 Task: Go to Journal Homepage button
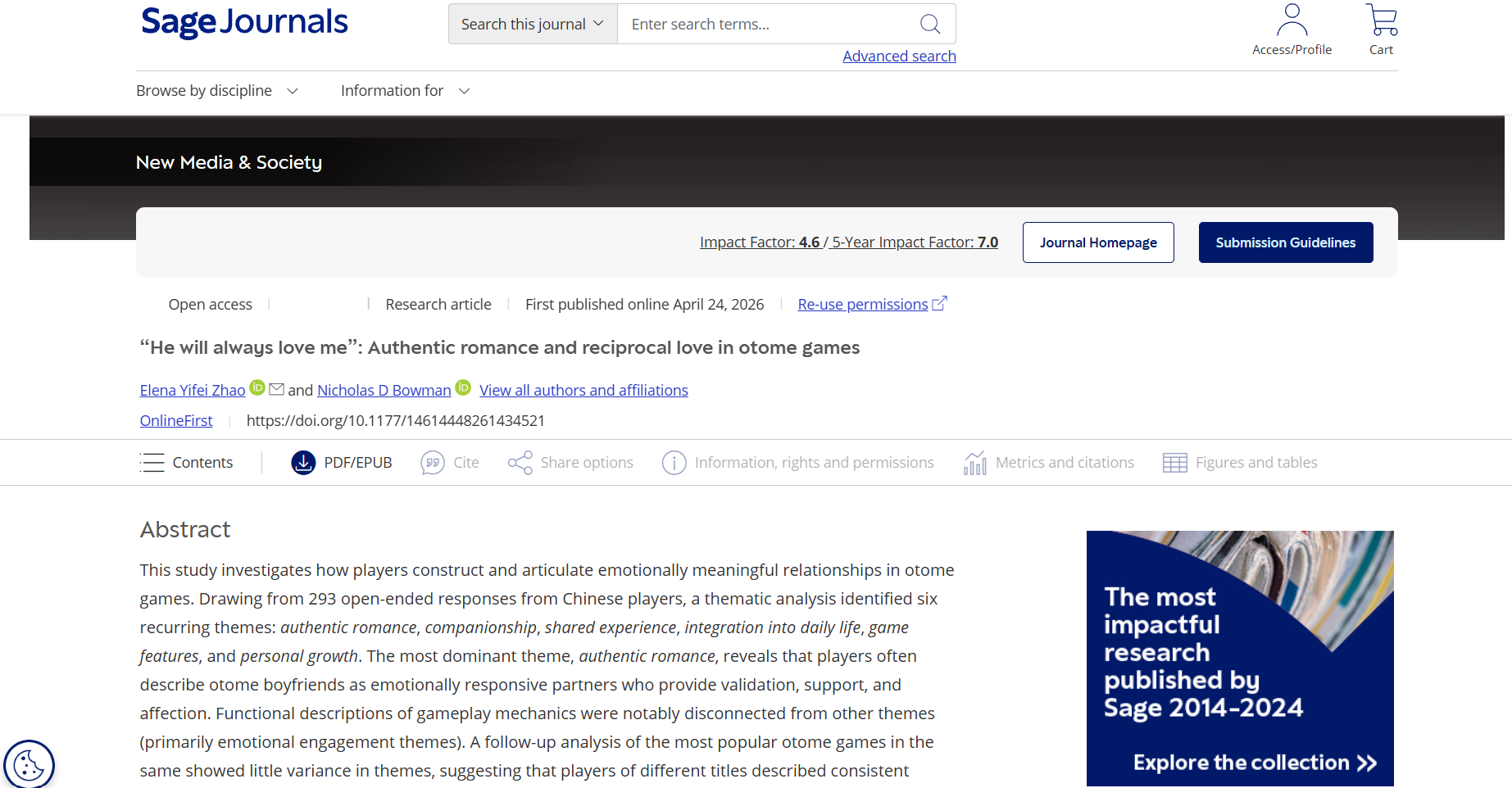click(x=1098, y=242)
